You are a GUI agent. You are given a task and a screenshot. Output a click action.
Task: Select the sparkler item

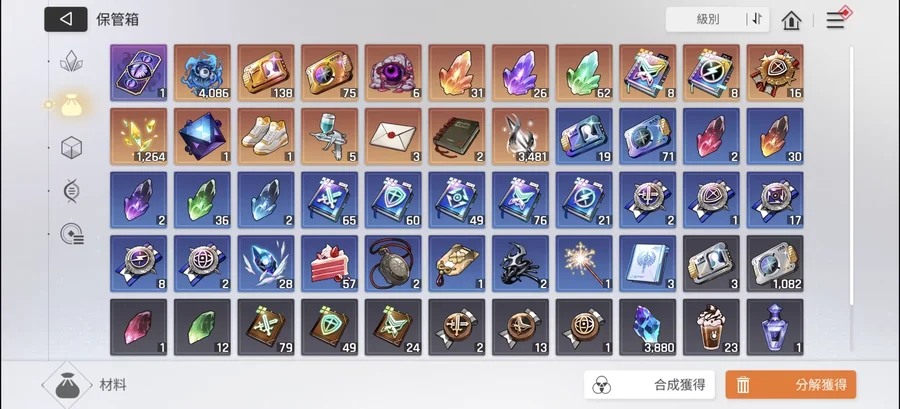pyautogui.click(x=584, y=263)
